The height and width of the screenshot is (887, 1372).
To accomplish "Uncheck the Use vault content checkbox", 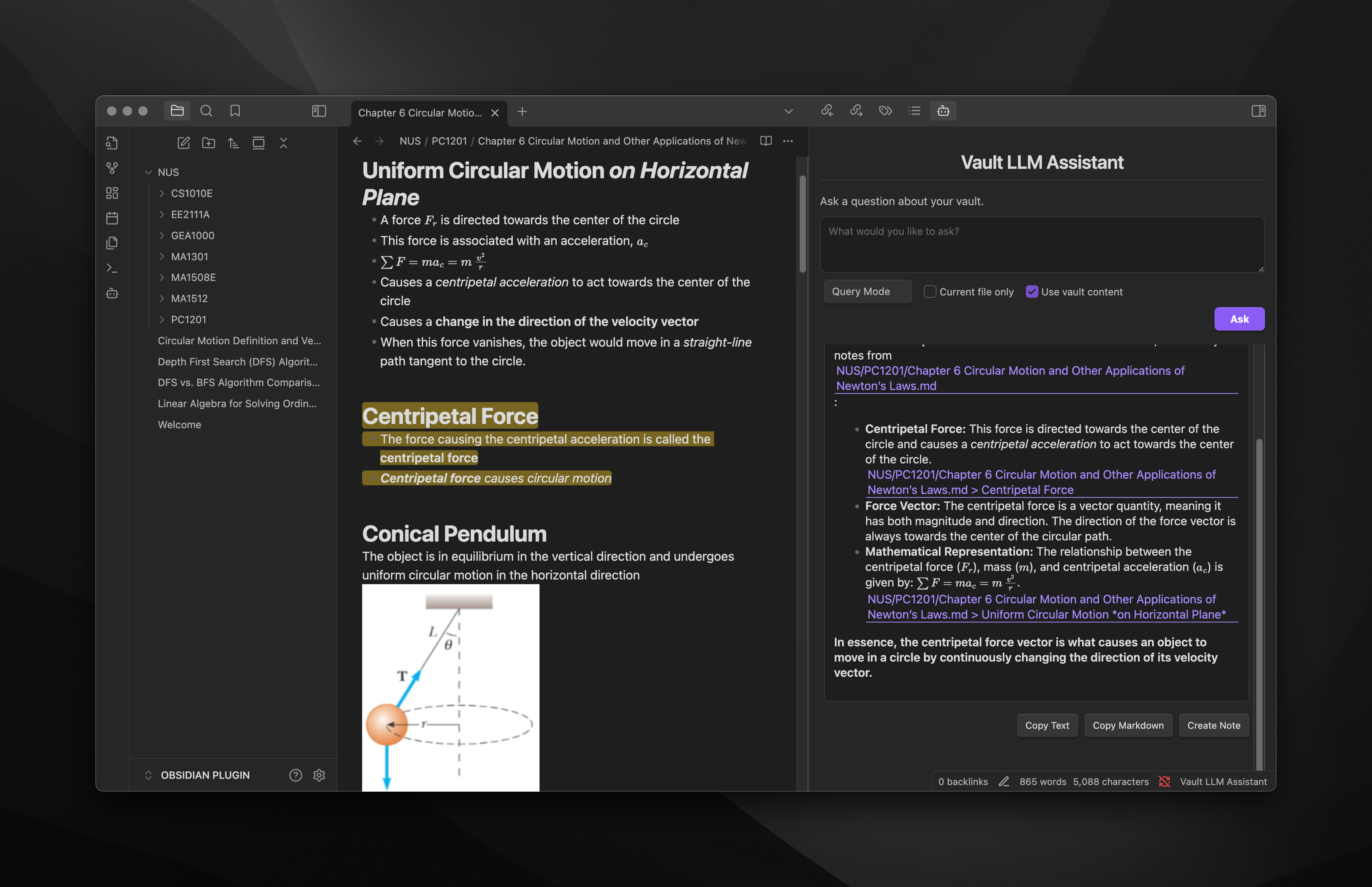I will 1031,291.
